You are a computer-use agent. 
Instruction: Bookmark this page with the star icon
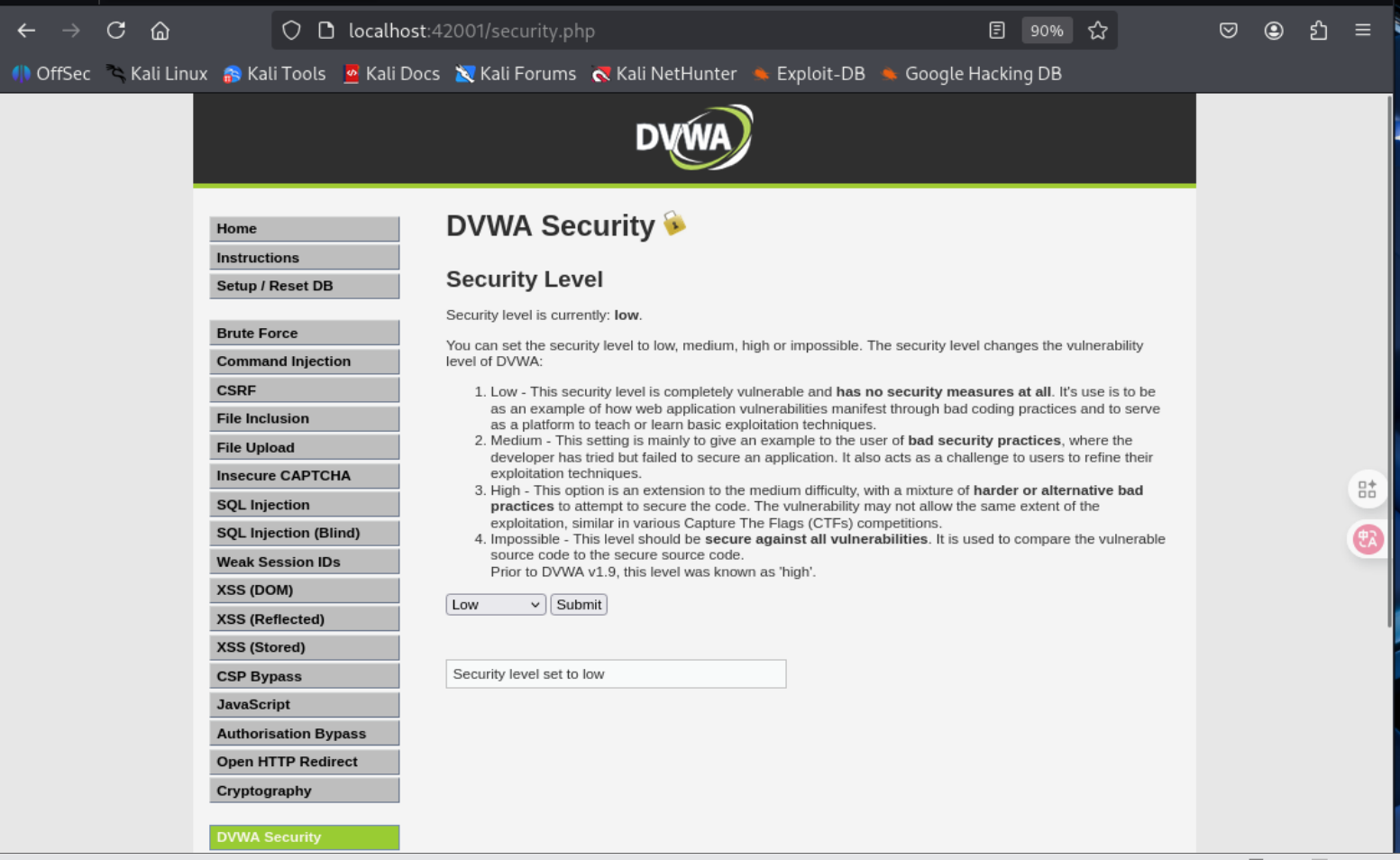click(x=1097, y=31)
